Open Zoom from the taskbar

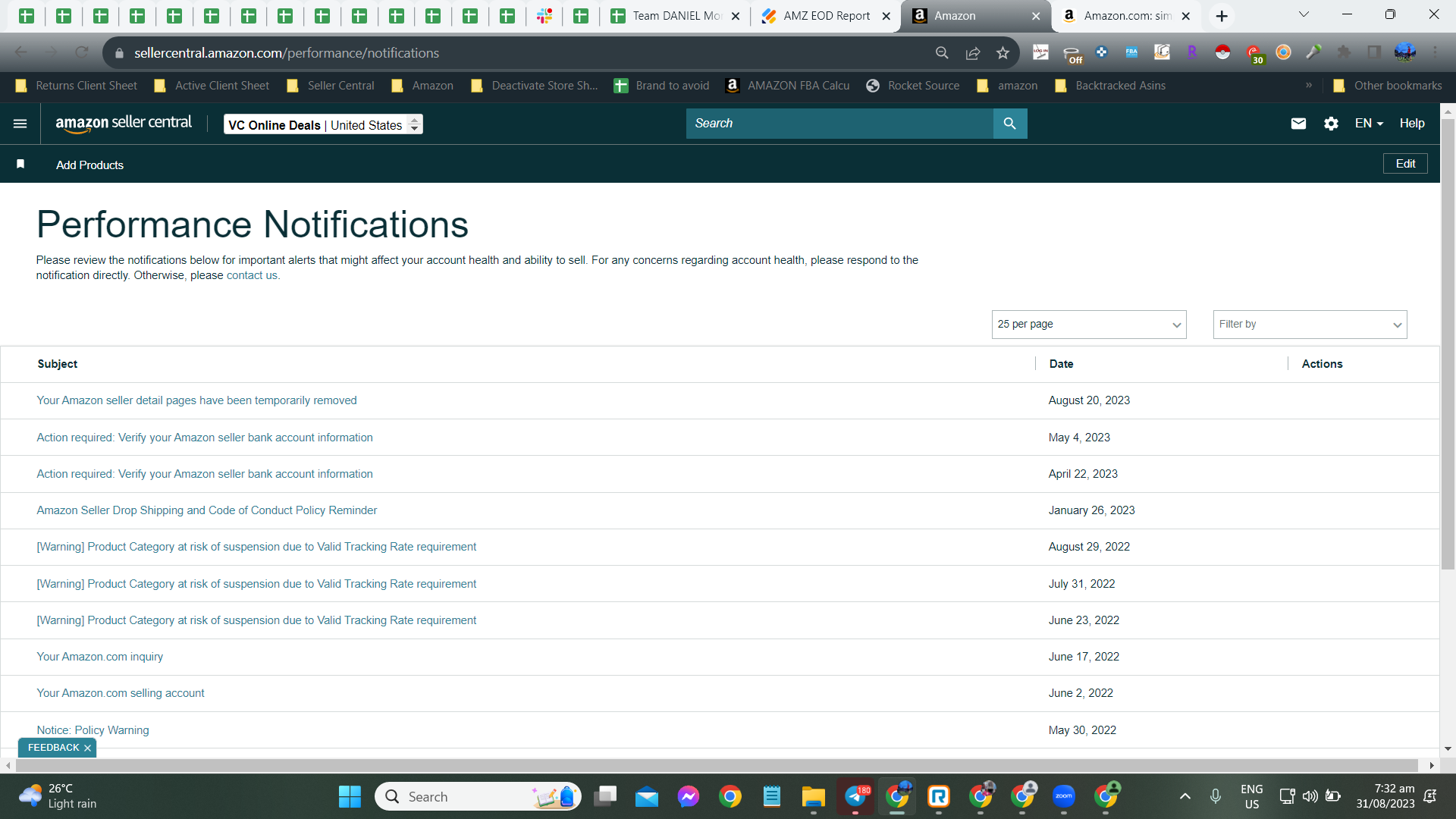[1064, 796]
